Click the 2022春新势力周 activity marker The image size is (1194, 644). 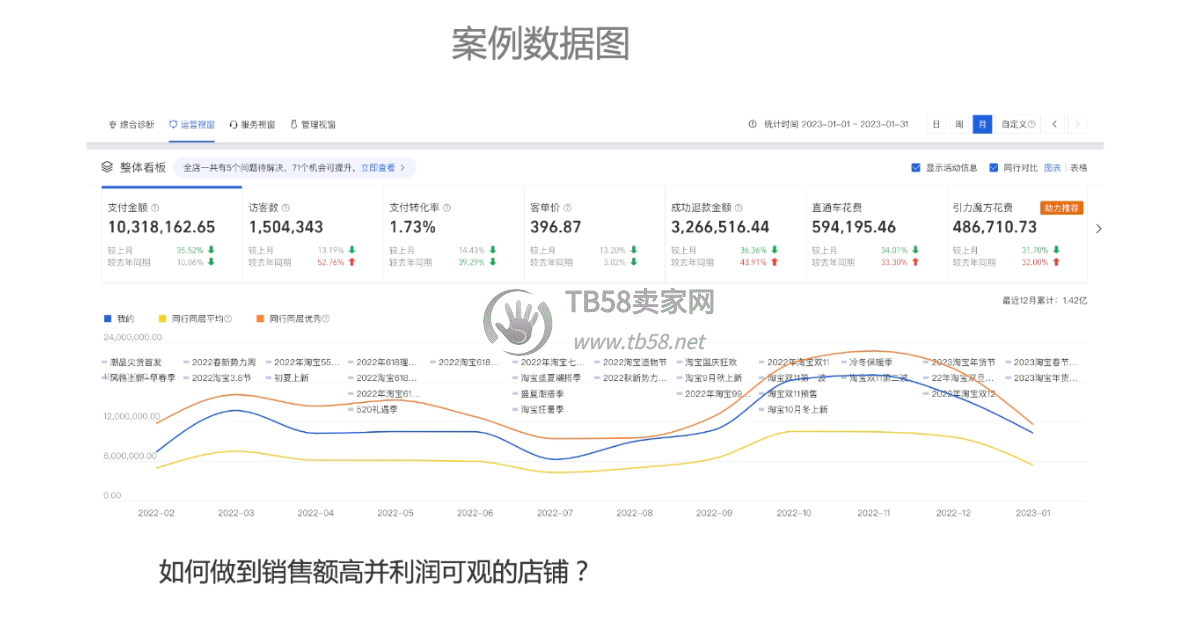pos(220,362)
